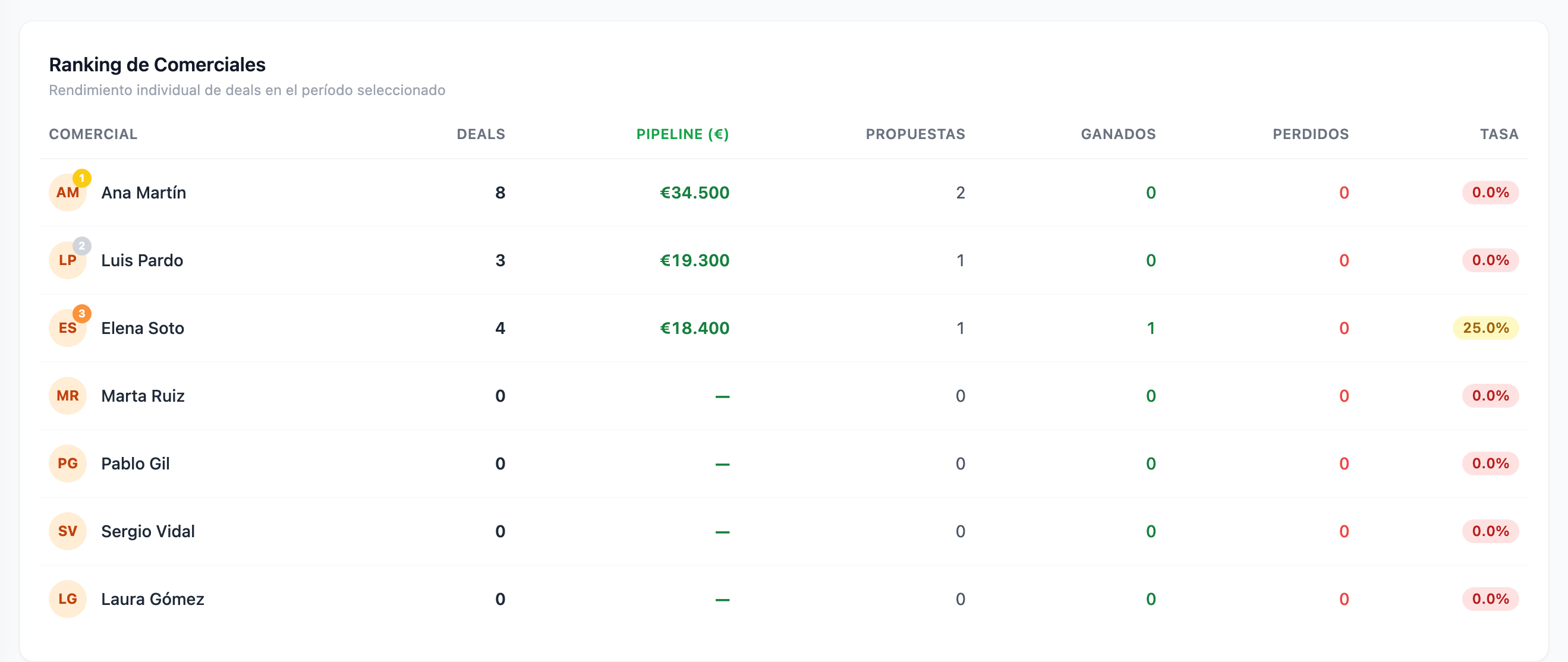1568x662 pixels.
Task: Sort by the Ganados column header
Action: [1118, 134]
